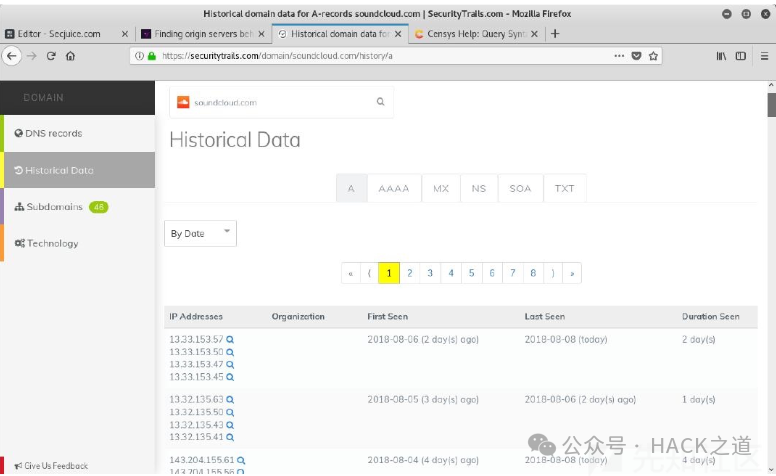
Task: Go to browser home via house icon
Action: [x=70, y=56]
